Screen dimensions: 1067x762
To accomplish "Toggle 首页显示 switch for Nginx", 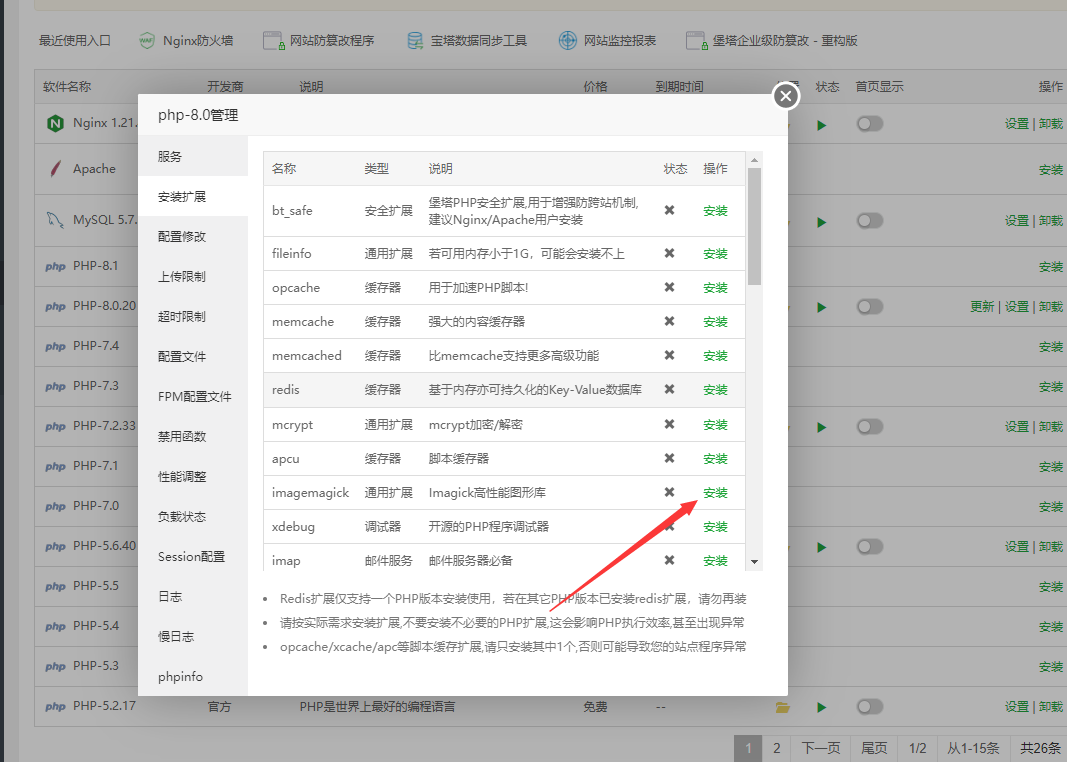I will coord(870,124).
